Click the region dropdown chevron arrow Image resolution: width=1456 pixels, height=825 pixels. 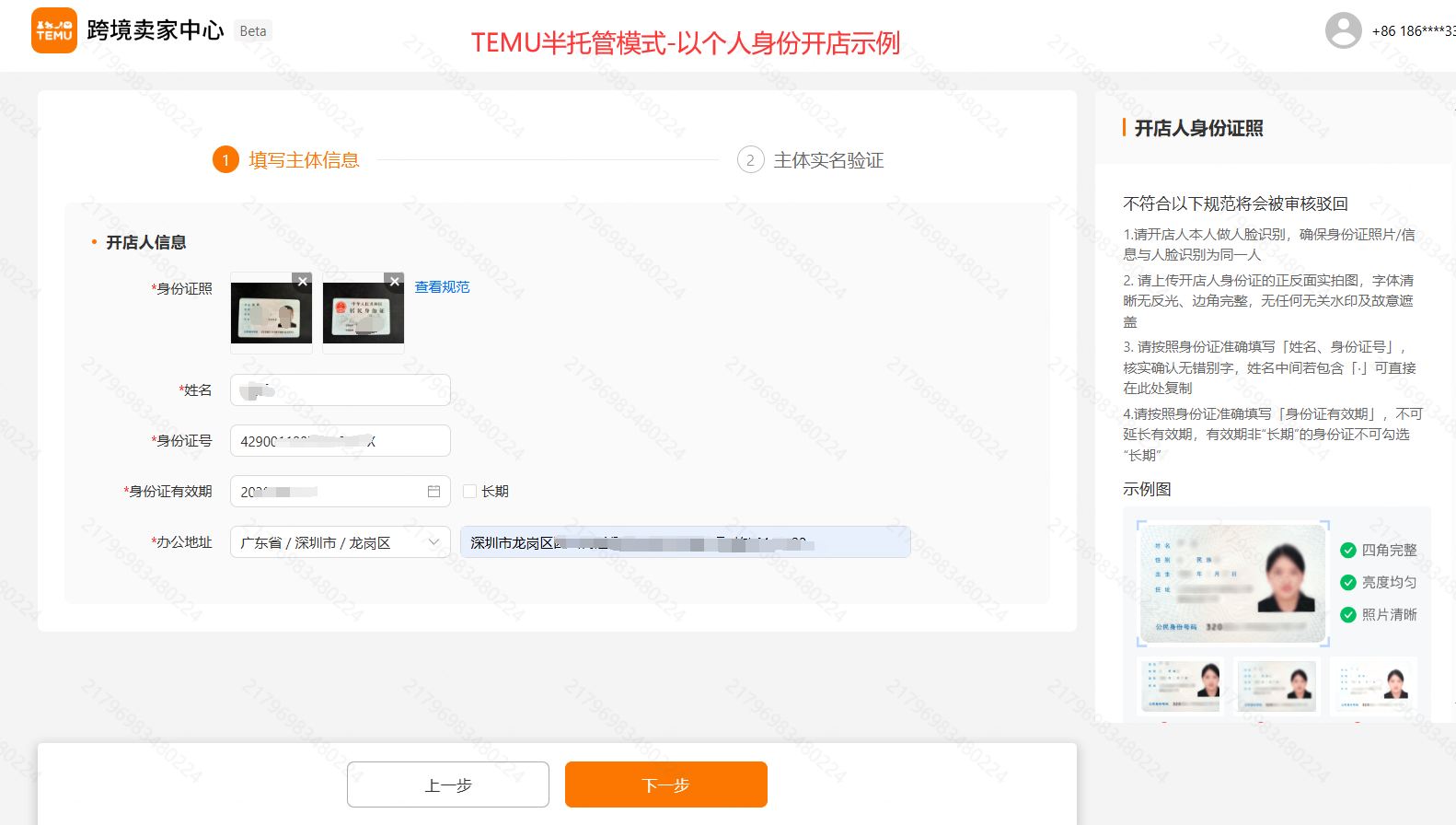pyautogui.click(x=433, y=542)
